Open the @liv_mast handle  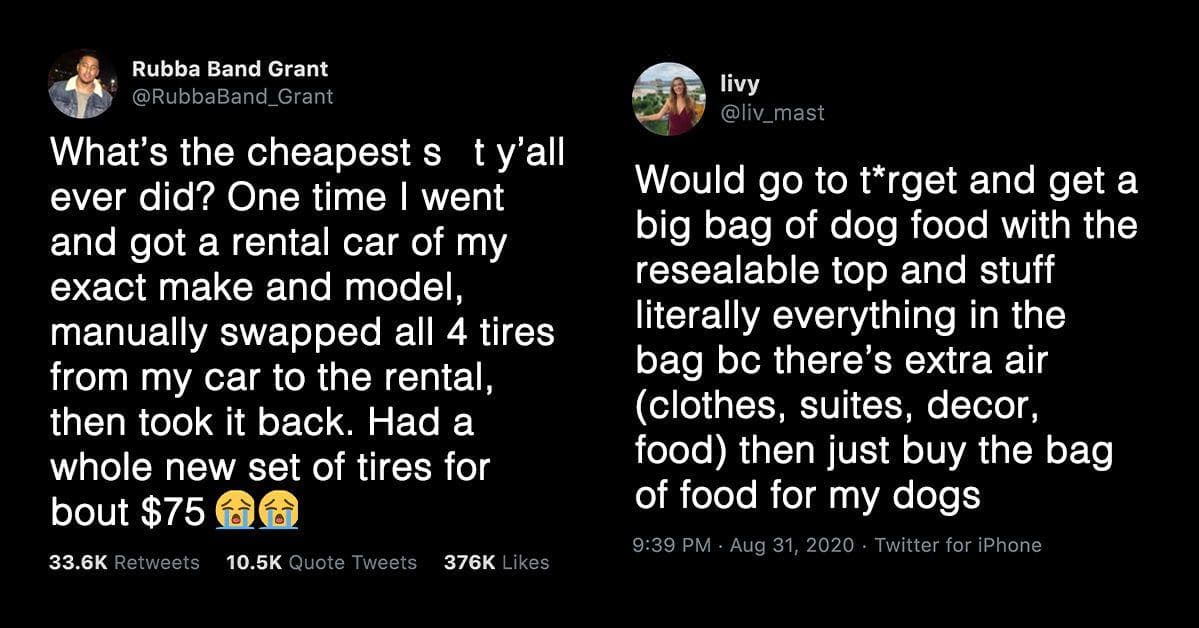[x=773, y=113]
